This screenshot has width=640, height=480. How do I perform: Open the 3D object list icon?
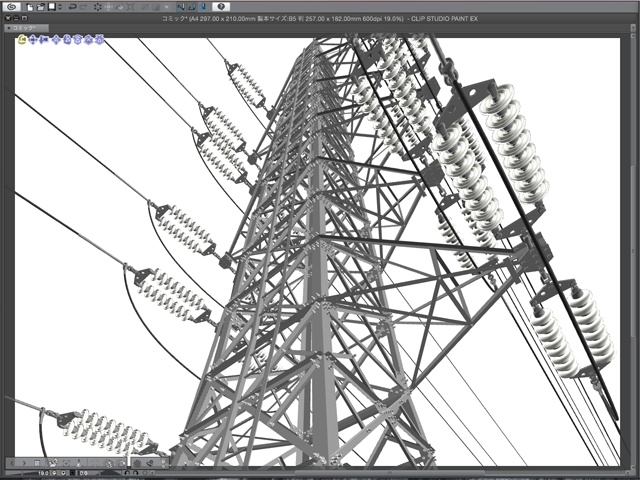coord(37,463)
